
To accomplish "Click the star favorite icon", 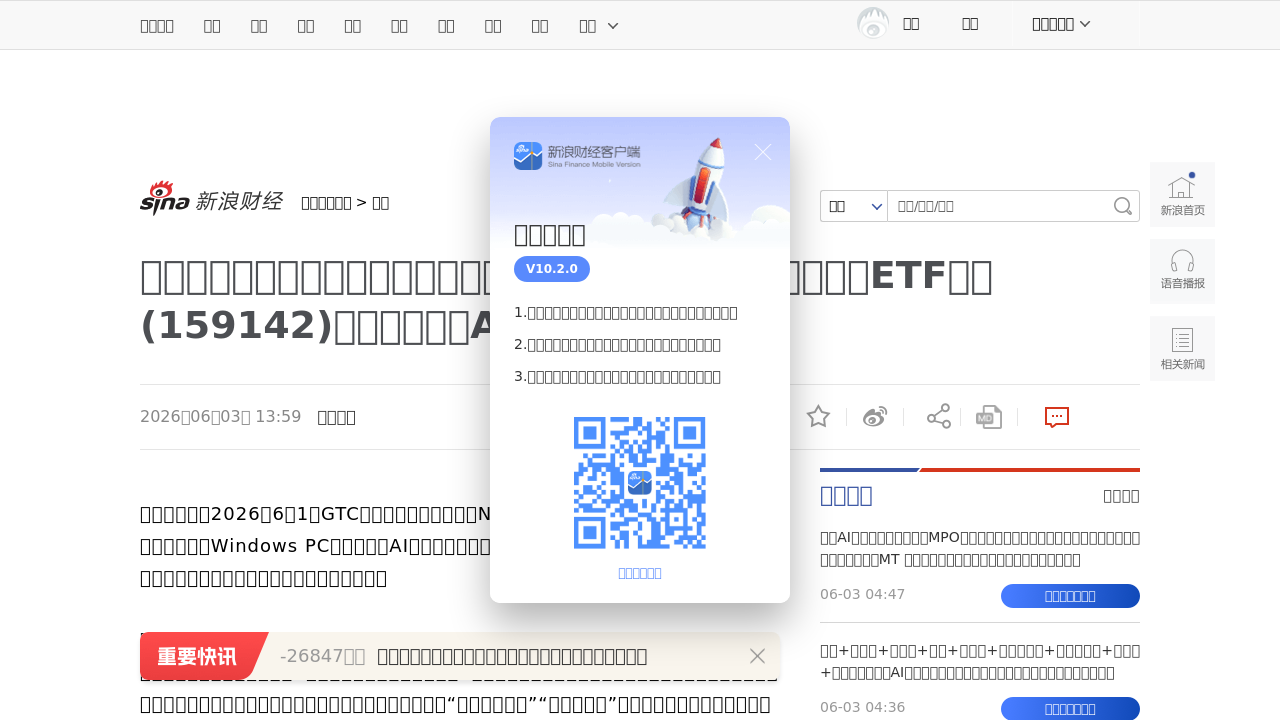I will pyautogui.click(x=818, y=417).
